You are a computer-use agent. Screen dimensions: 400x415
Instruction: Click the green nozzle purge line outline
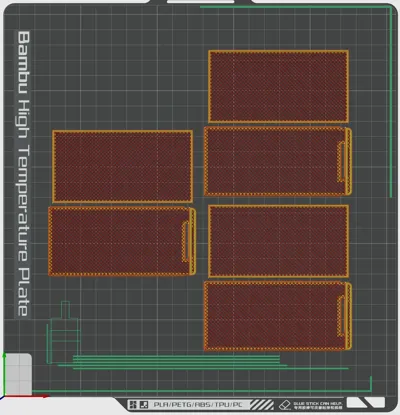tap(63, 333)
